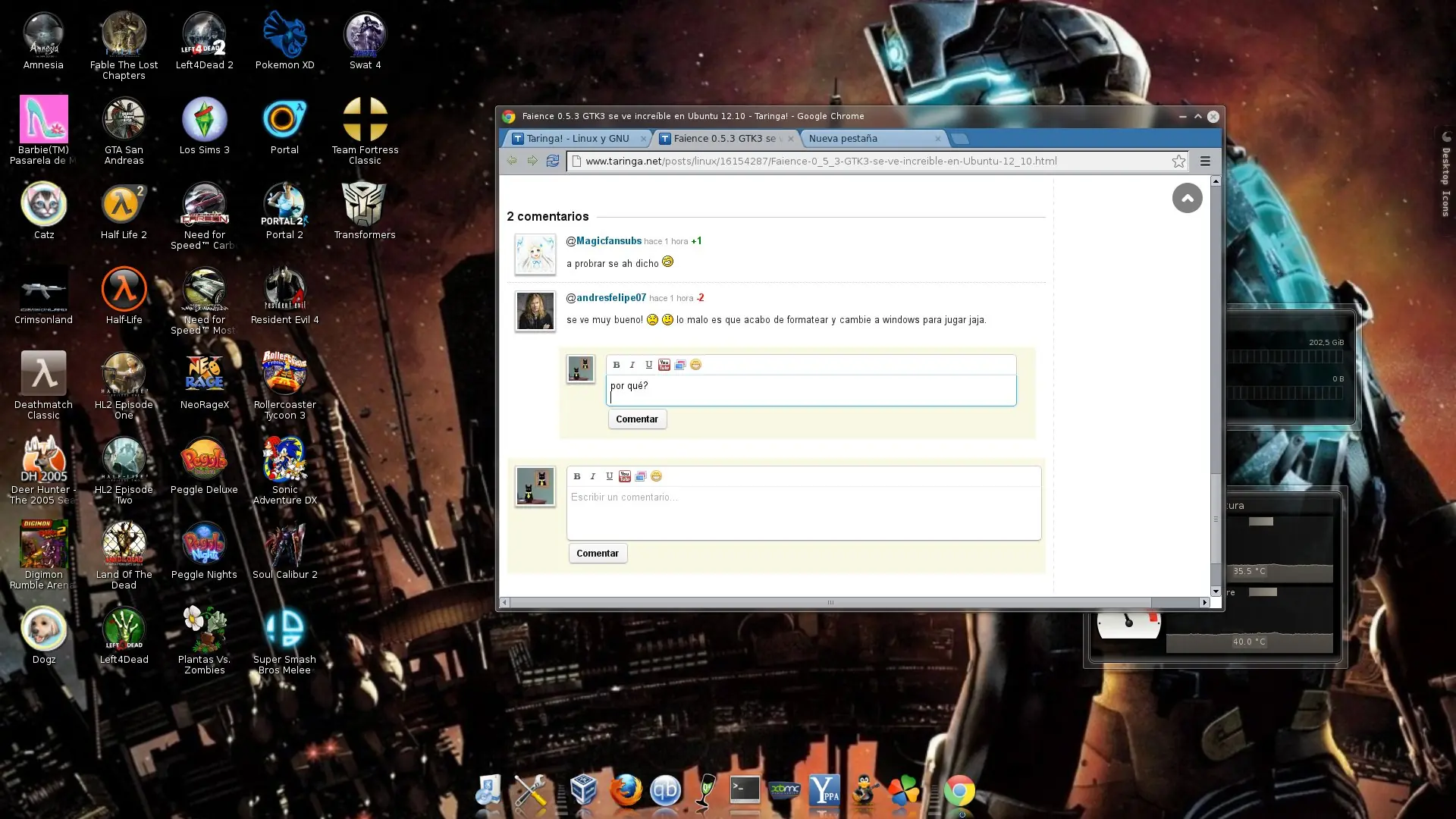Select the Los Sims 3 desktop icon
Viewport: 1456px width, 819px height.
tap(205, 127)
